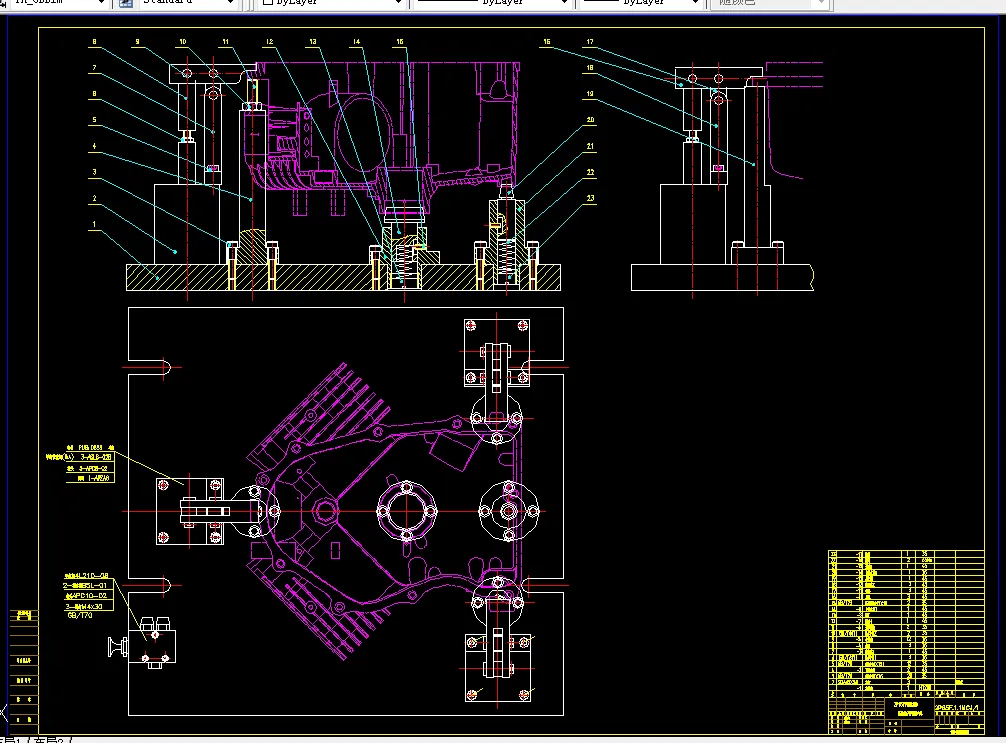
Task: Select part balloon number 11
Action: coord(226,42)
